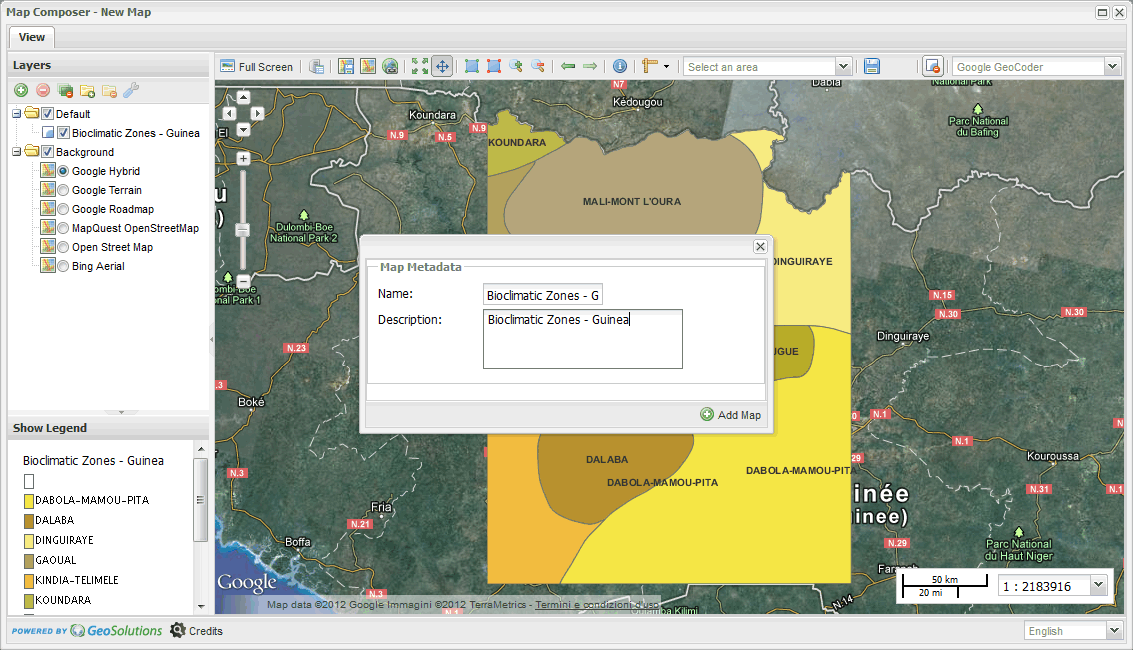Click the map zoom slider handle
The width and height of the screenshot is (1133, 650).
click(242, 230)
